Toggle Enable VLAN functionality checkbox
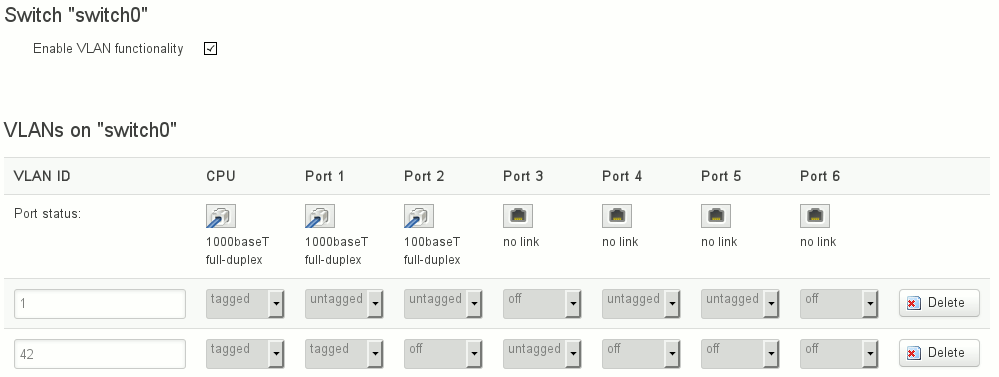 [x=210, y=48]
